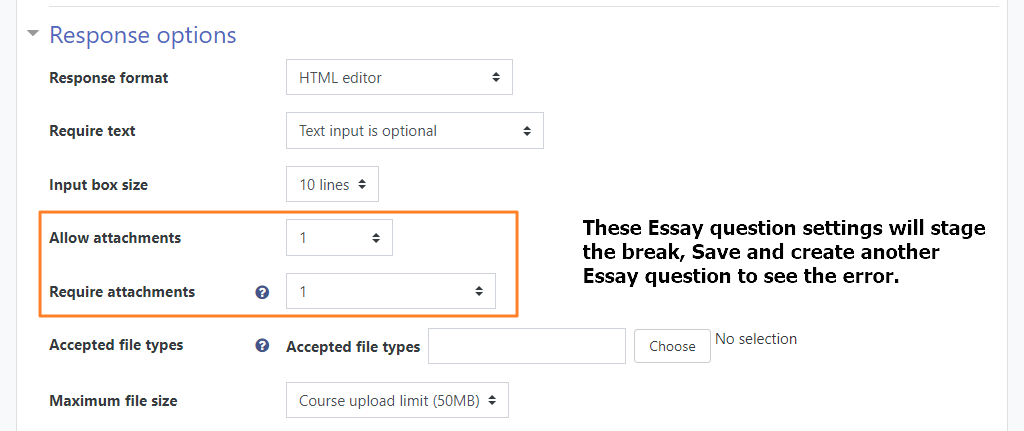Viewport: 1024px width, 431px height.
Task: Click the Response format label
Action: coord(109,78)
